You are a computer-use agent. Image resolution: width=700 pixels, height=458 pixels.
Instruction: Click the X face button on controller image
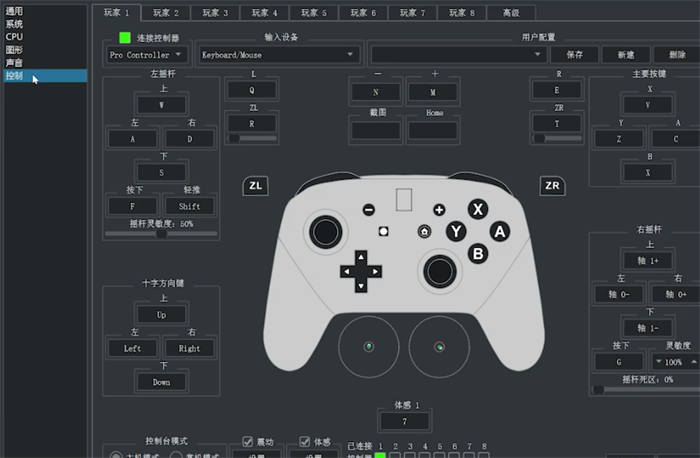click(x=478, y=209)
